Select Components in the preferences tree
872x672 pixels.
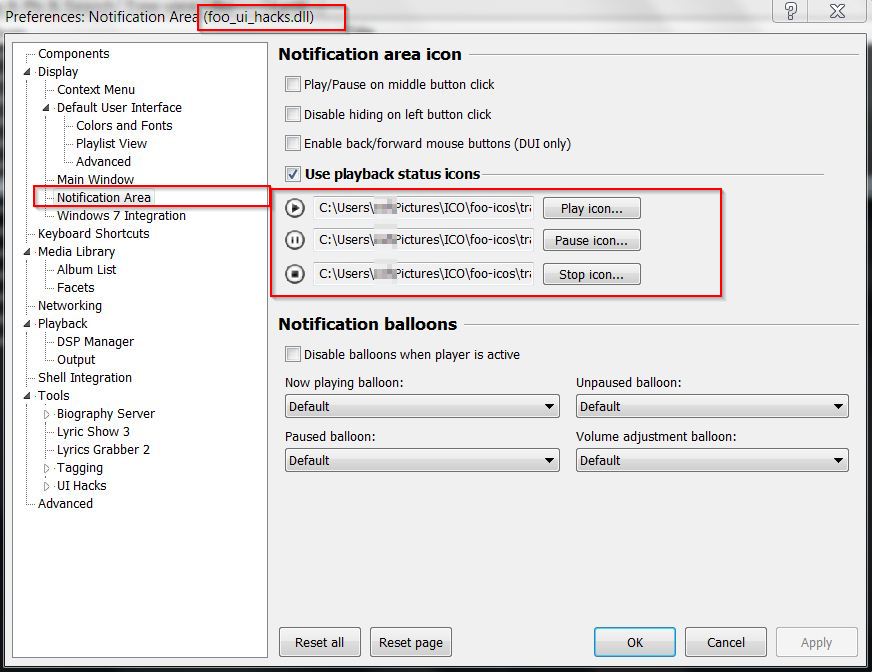[73, 53]
